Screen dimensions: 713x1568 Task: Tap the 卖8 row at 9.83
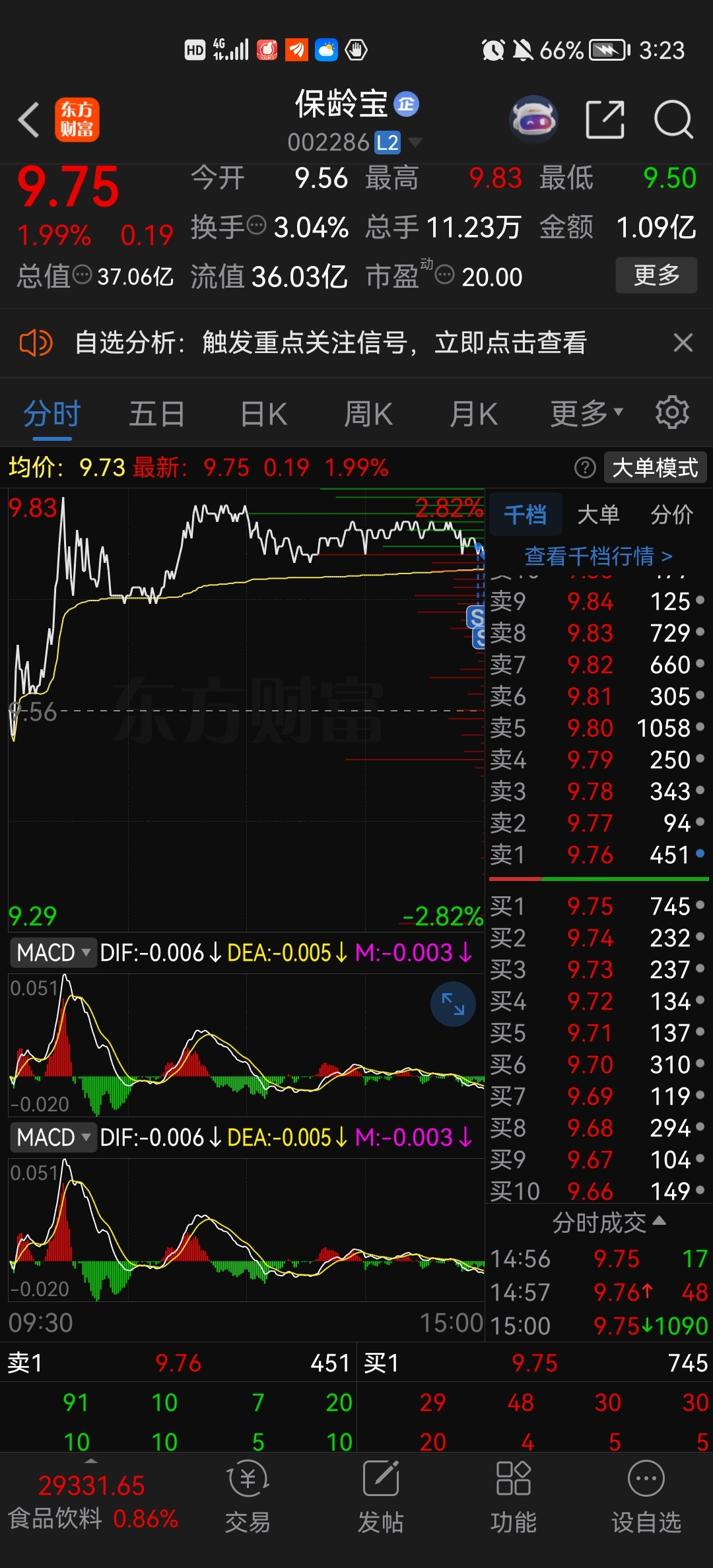597,633
